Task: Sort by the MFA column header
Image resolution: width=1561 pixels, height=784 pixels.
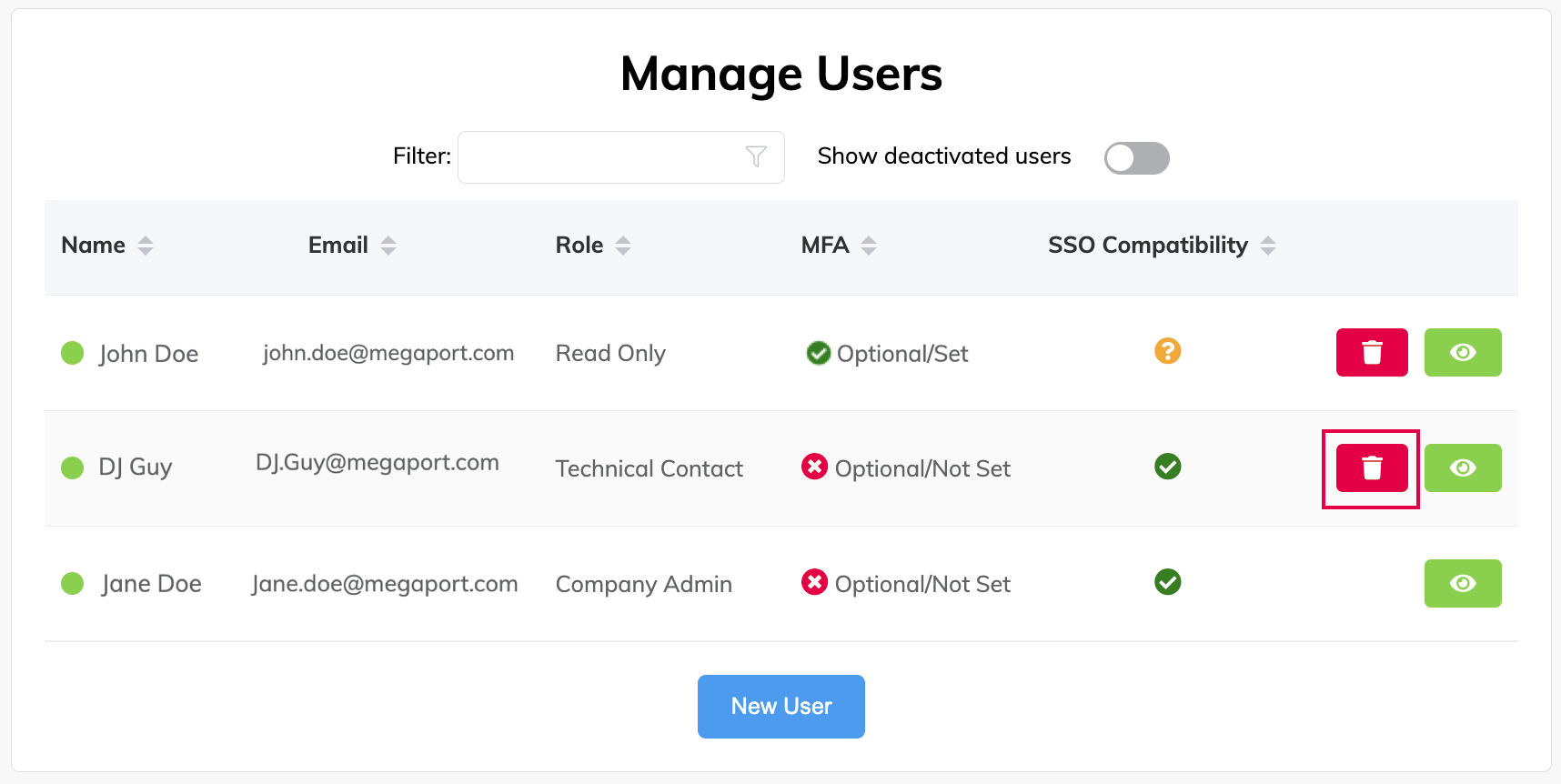Action: pos(869,246)
